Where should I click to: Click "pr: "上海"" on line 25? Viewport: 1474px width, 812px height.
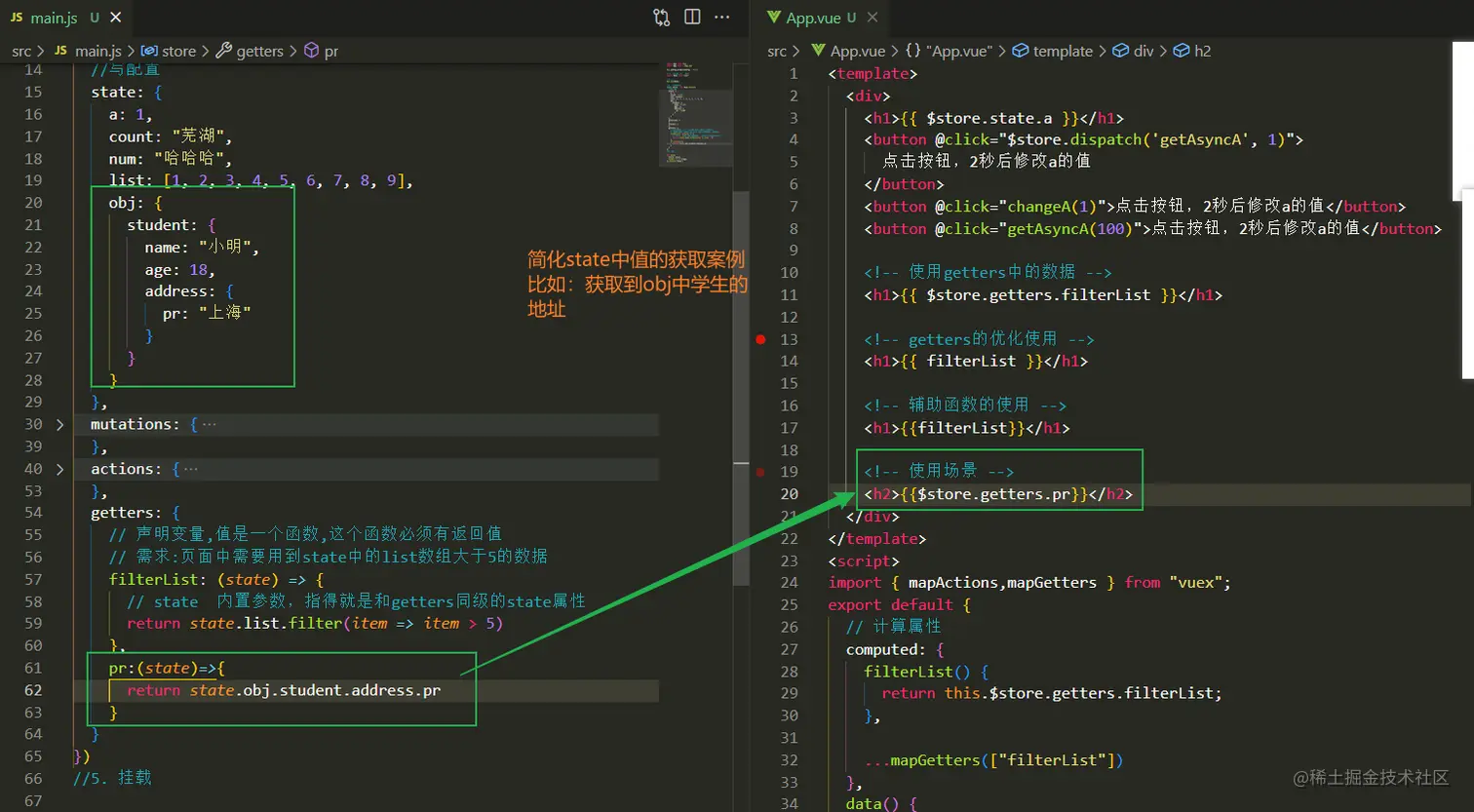tap(207, 313)
